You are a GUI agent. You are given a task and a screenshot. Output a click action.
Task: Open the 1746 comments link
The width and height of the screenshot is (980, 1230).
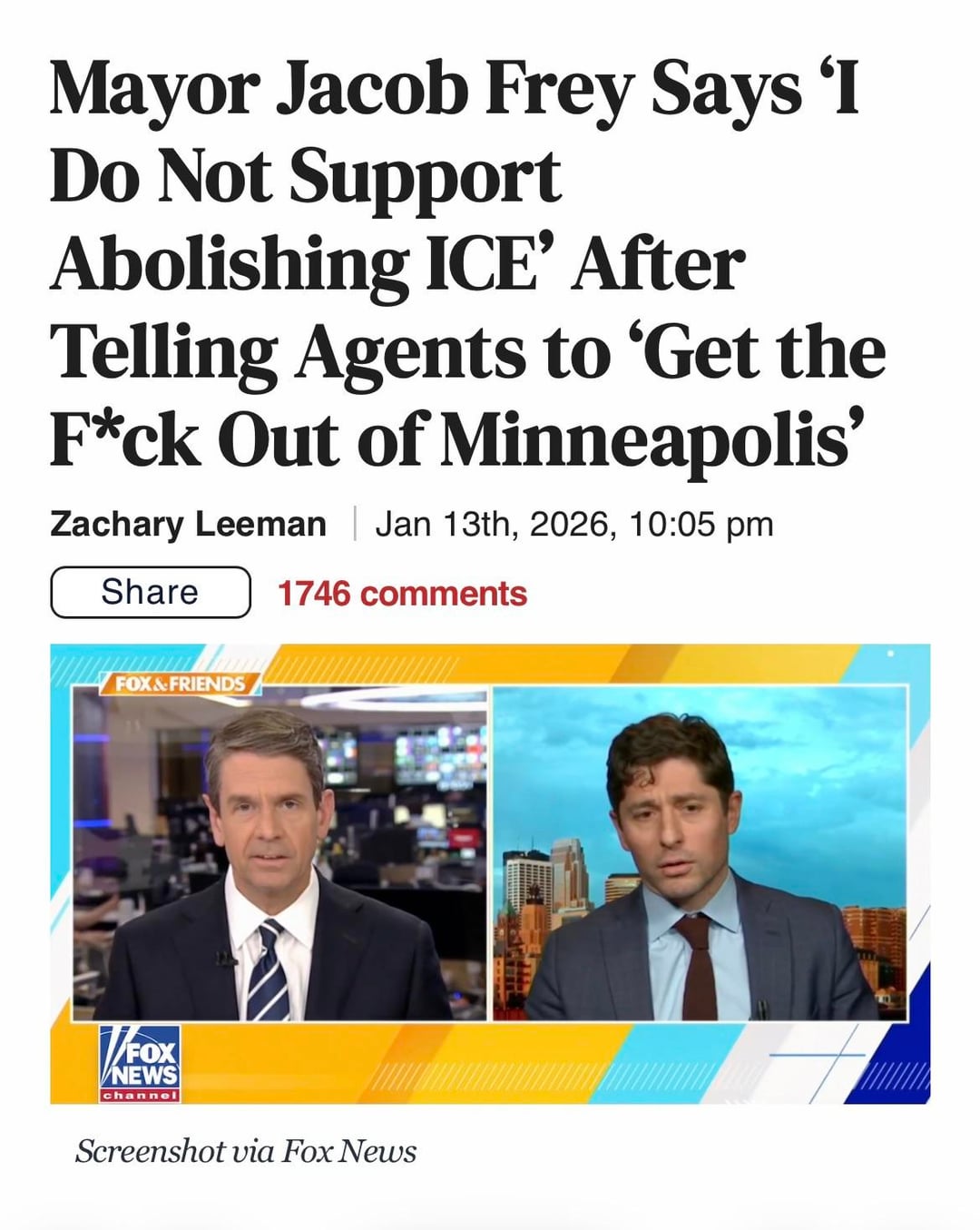(x=402, y=594)
